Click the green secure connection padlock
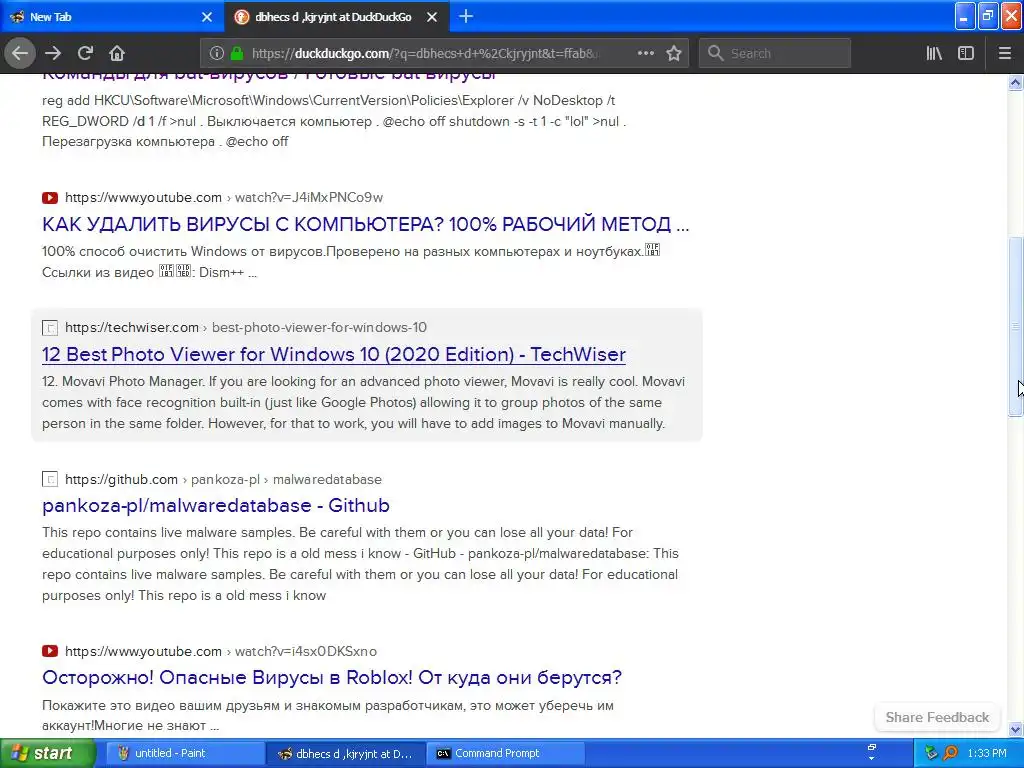 point(237,54)
